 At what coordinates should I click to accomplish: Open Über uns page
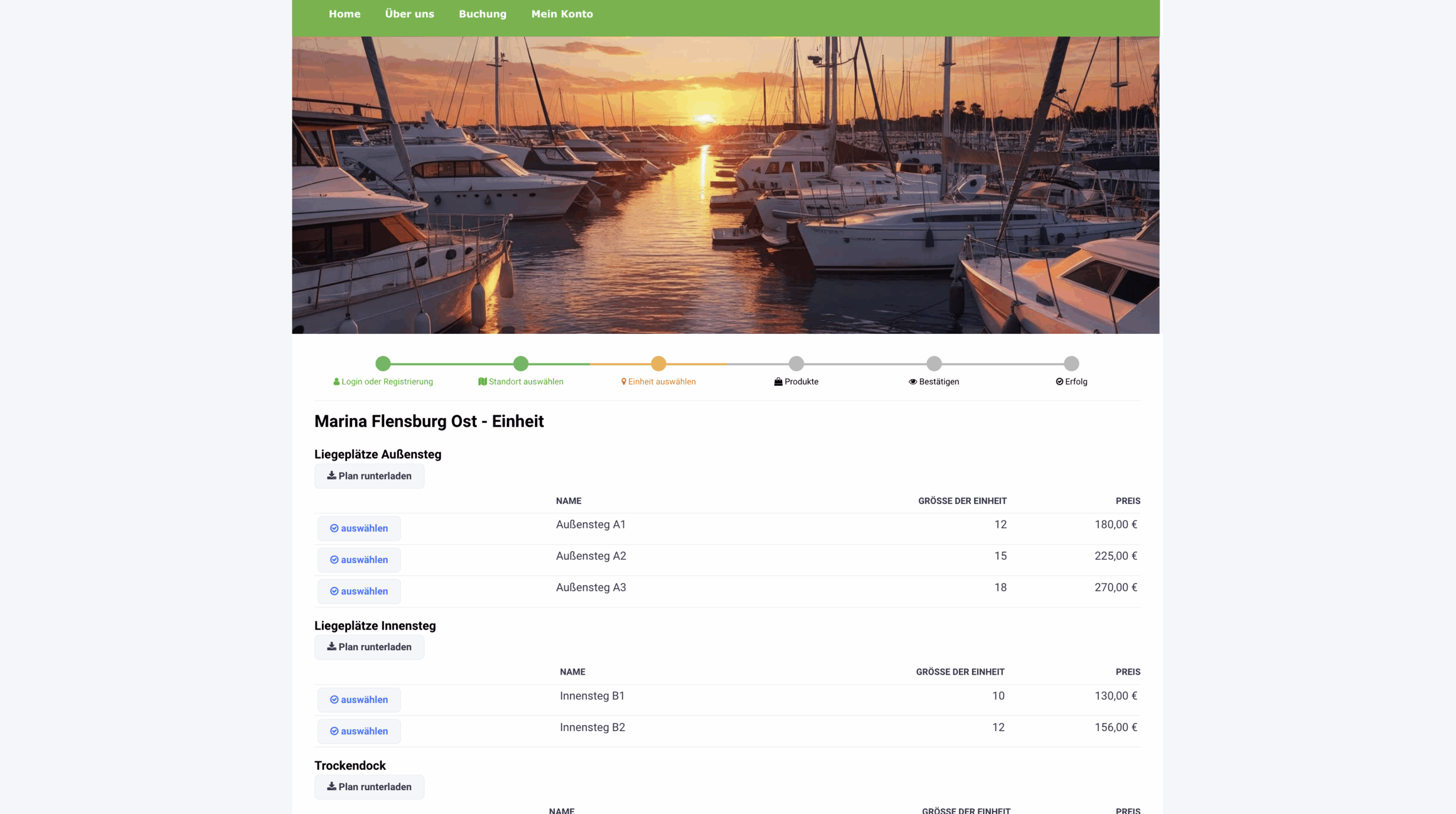pyautogui.click(x=409, y=14)
